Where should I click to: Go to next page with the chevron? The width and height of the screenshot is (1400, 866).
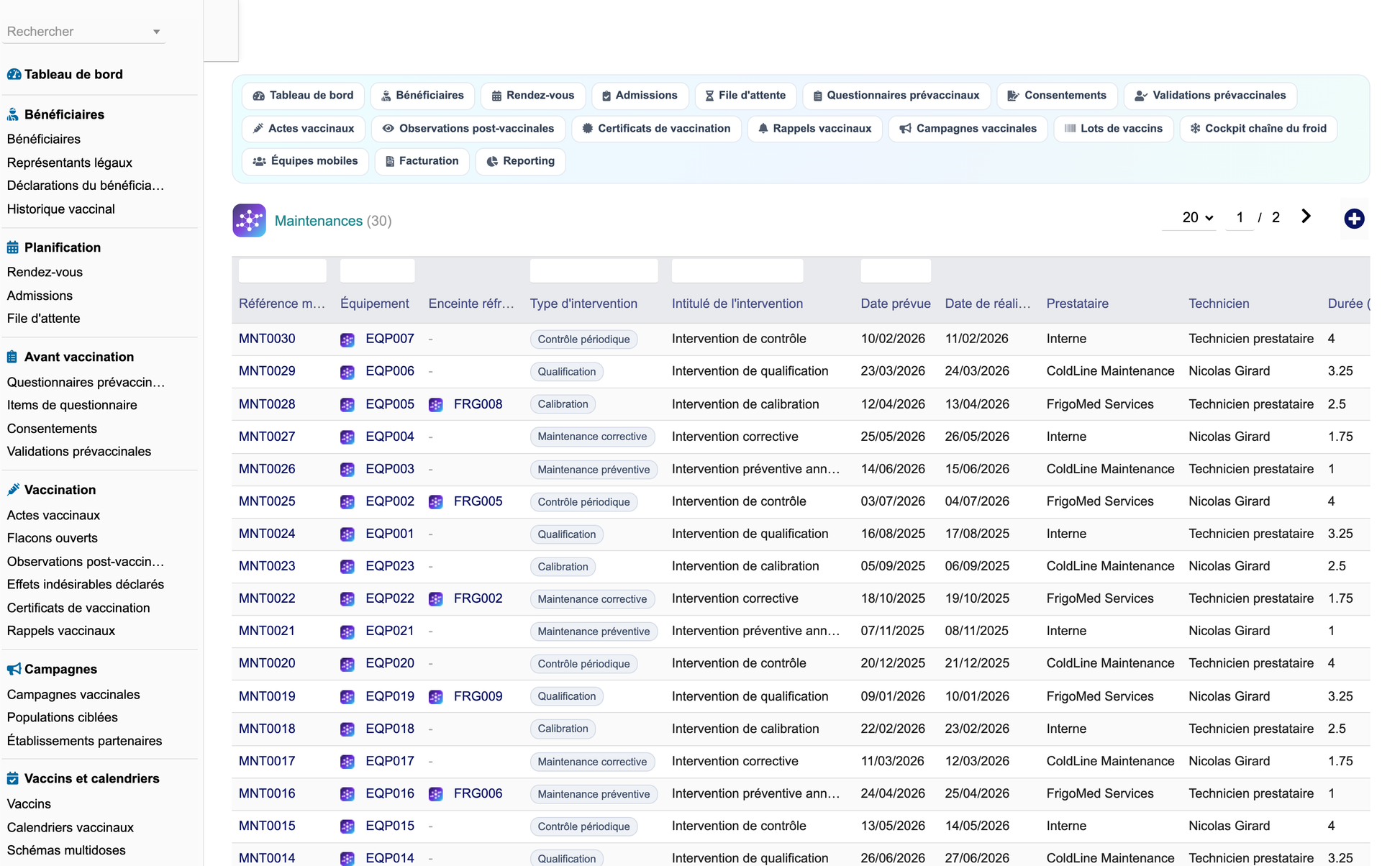pyautogui.click(x=1306, y=216)
